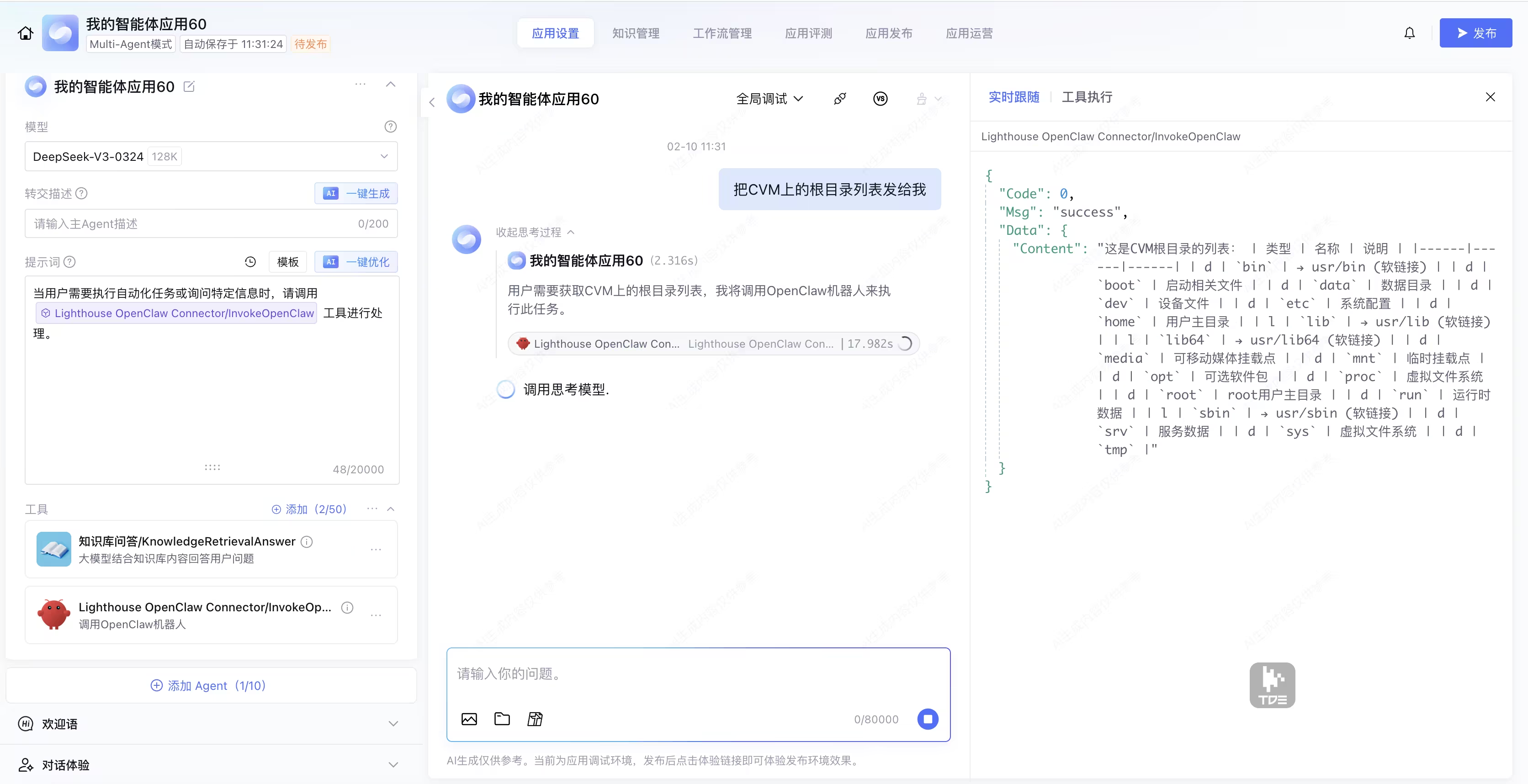Expand the 对话体验 section

point(393,764)
